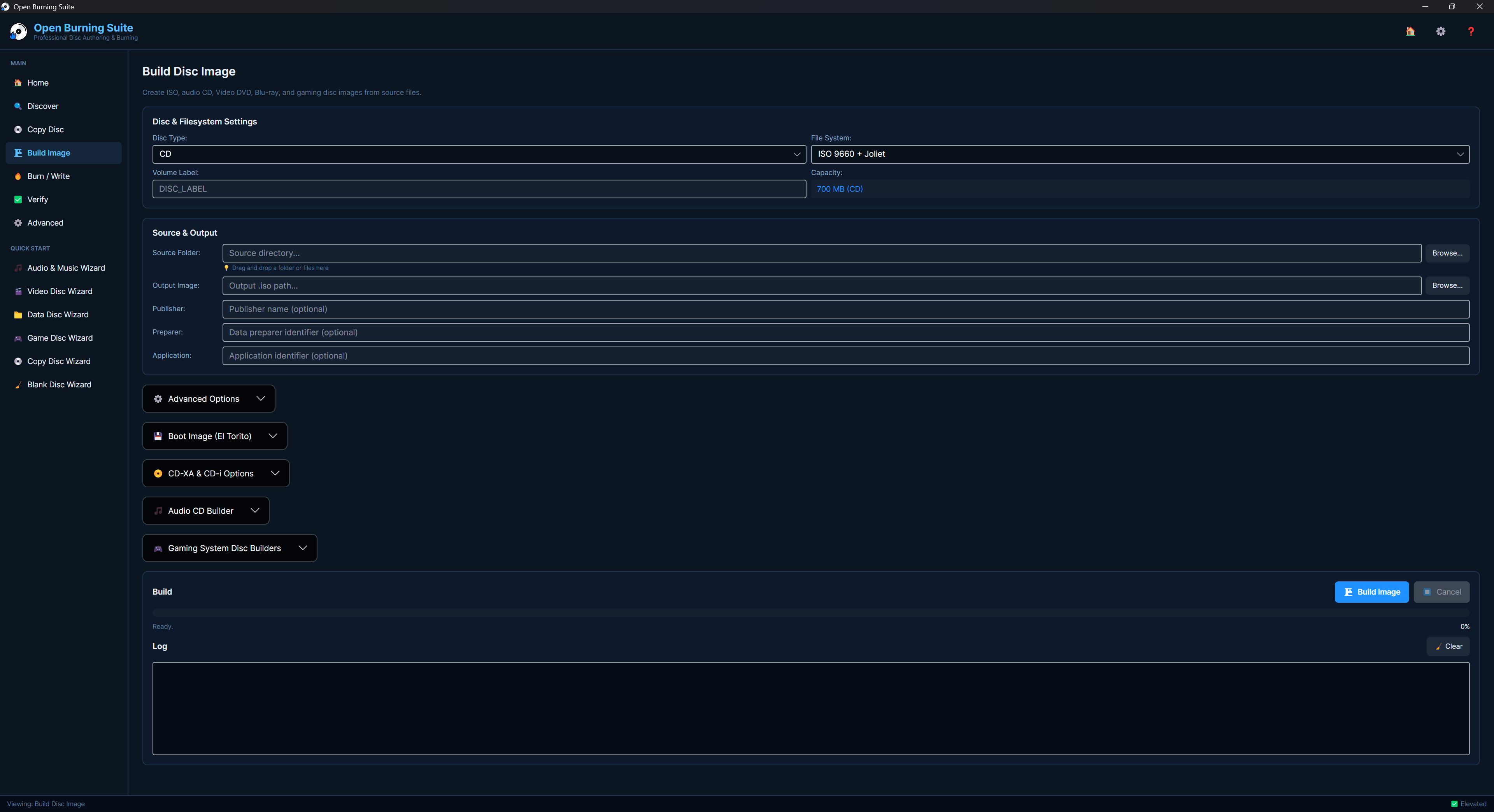Open the Verify section

(x=64, y=199)
